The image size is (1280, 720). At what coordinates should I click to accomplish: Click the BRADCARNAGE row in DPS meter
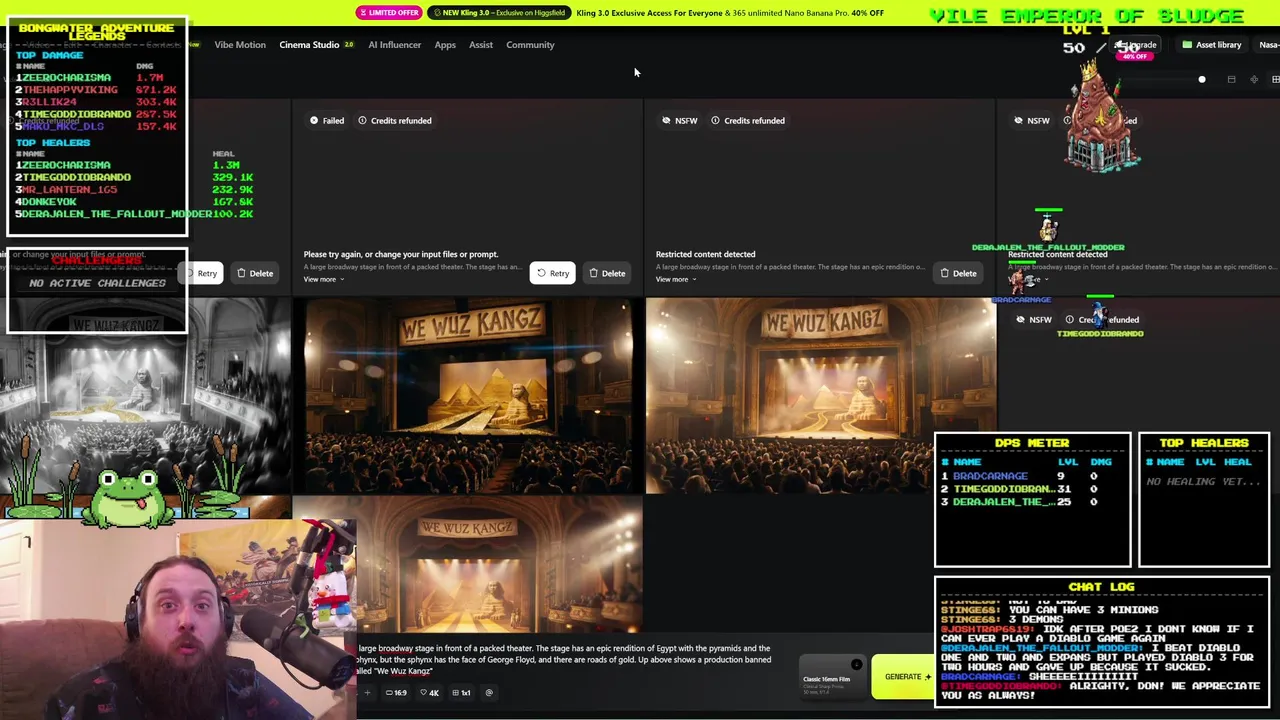(1030, 476)
